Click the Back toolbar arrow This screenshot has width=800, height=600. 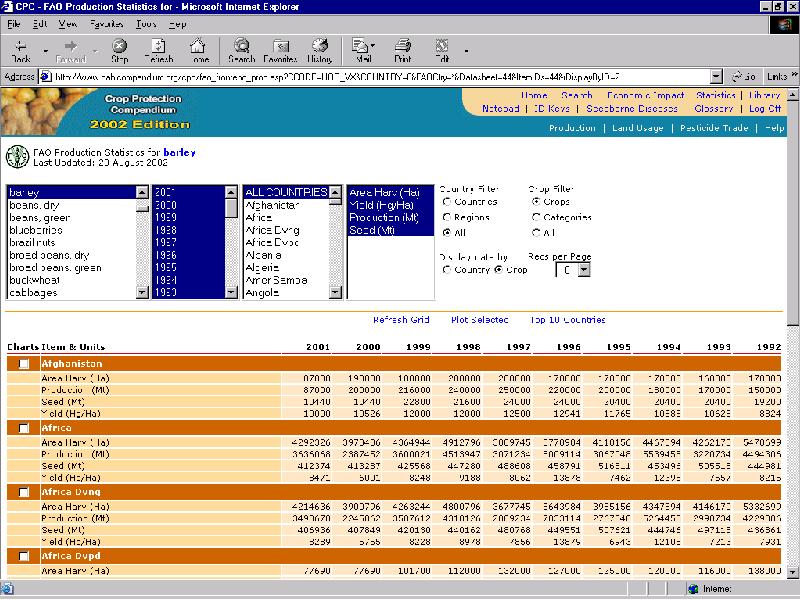point(21,46)
